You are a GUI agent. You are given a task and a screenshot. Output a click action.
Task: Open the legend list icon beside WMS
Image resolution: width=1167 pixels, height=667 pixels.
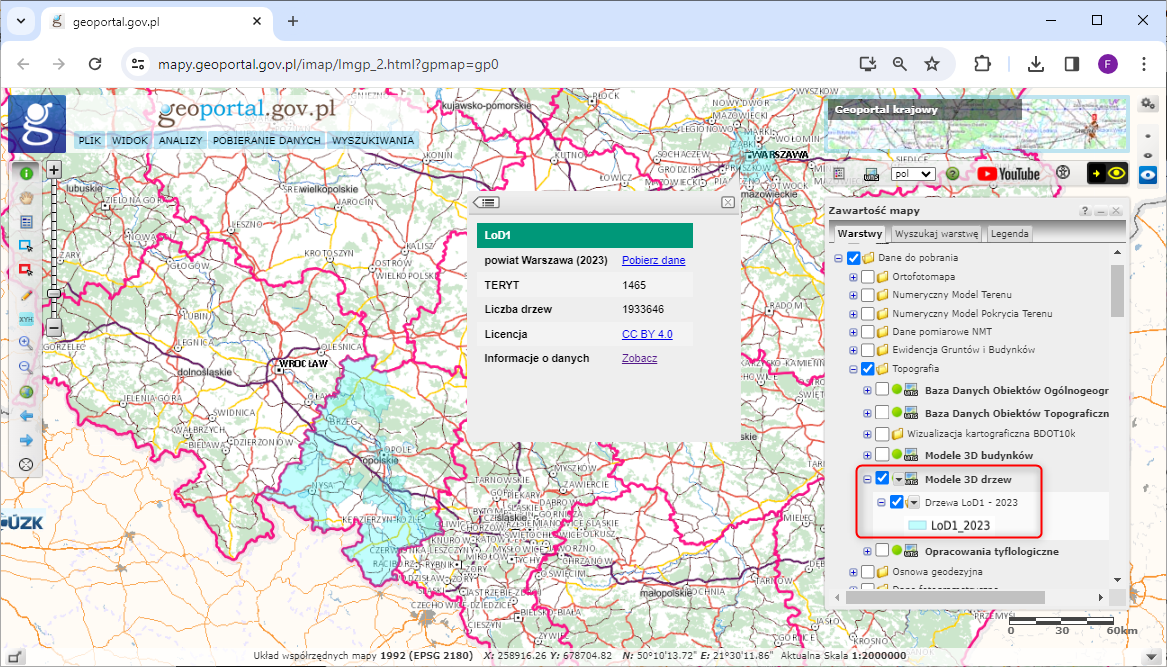[840, 173]
